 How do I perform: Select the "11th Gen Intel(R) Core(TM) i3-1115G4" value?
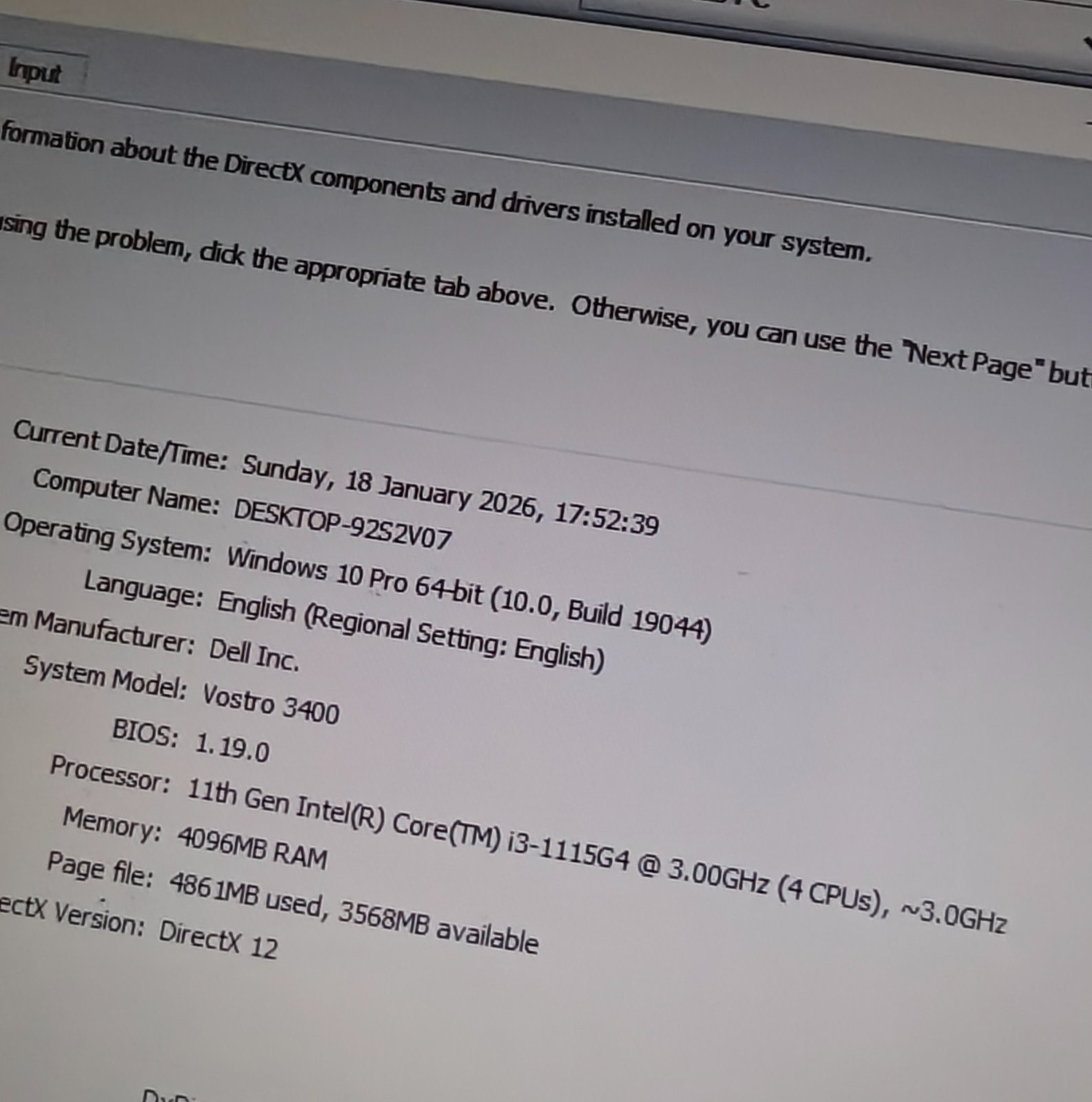[408, 824]
